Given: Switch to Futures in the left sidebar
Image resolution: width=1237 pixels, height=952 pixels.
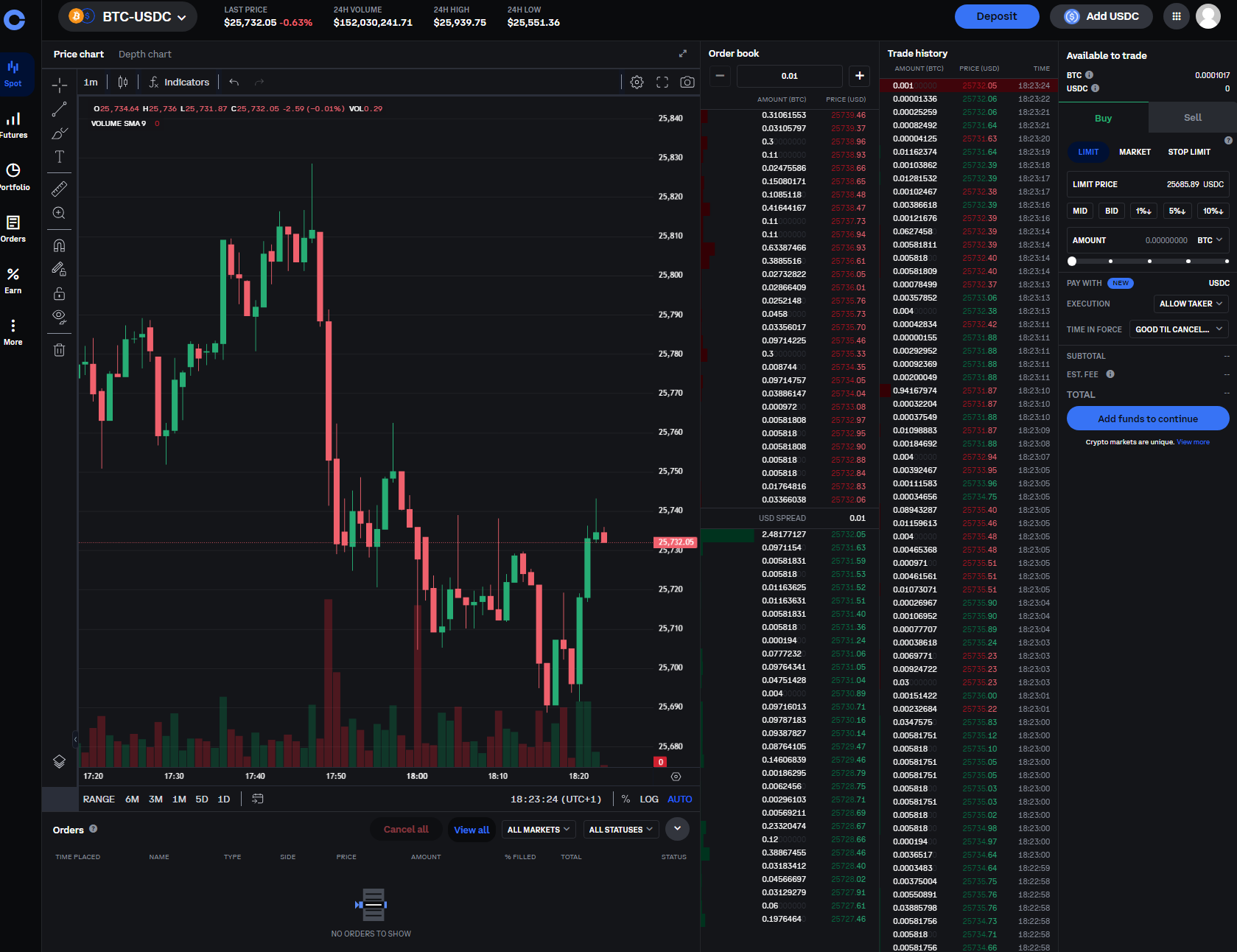Looking at the screenshot, I should coord(13,123).
